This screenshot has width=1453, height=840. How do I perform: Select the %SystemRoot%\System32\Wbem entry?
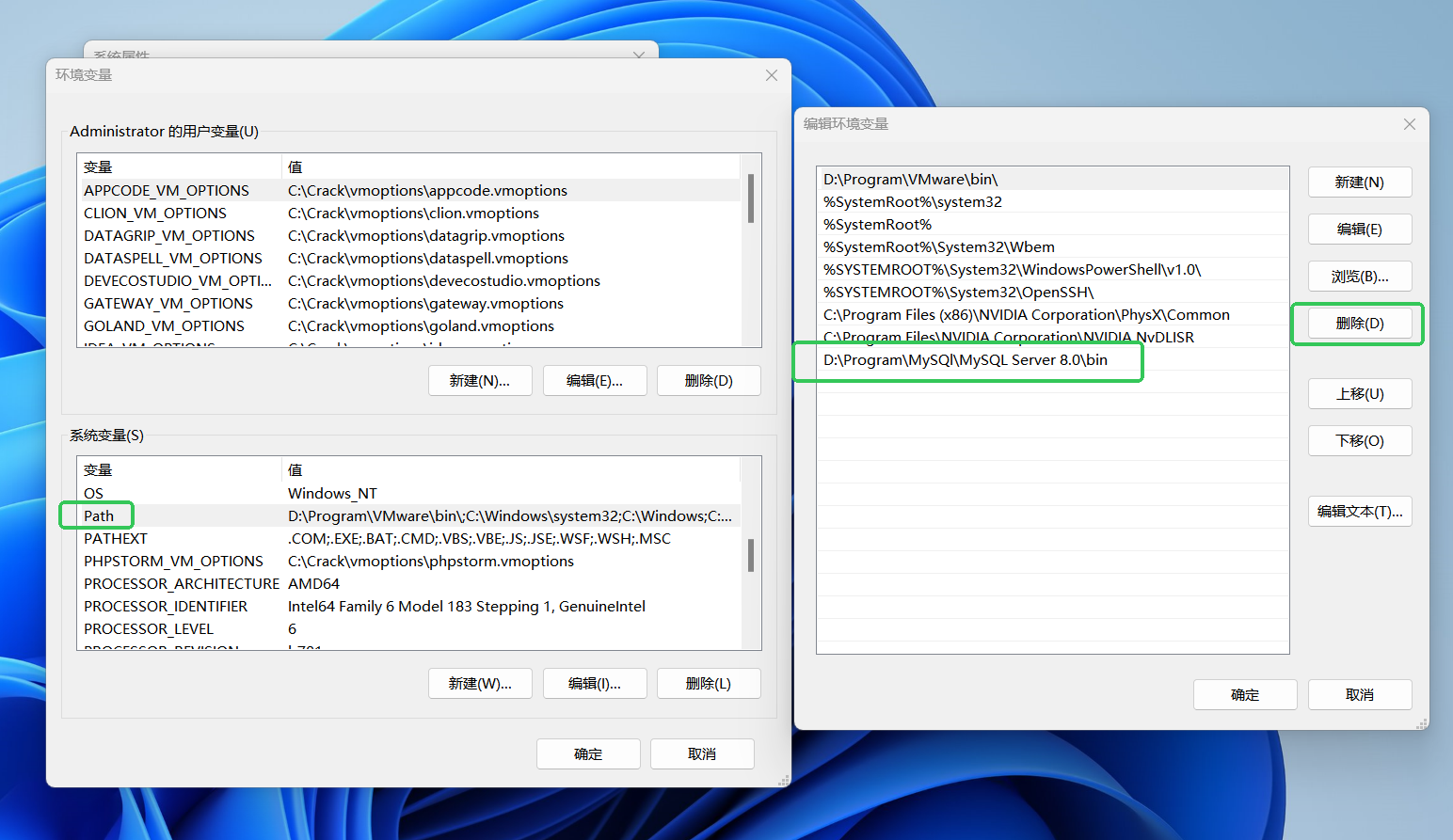1053,247
